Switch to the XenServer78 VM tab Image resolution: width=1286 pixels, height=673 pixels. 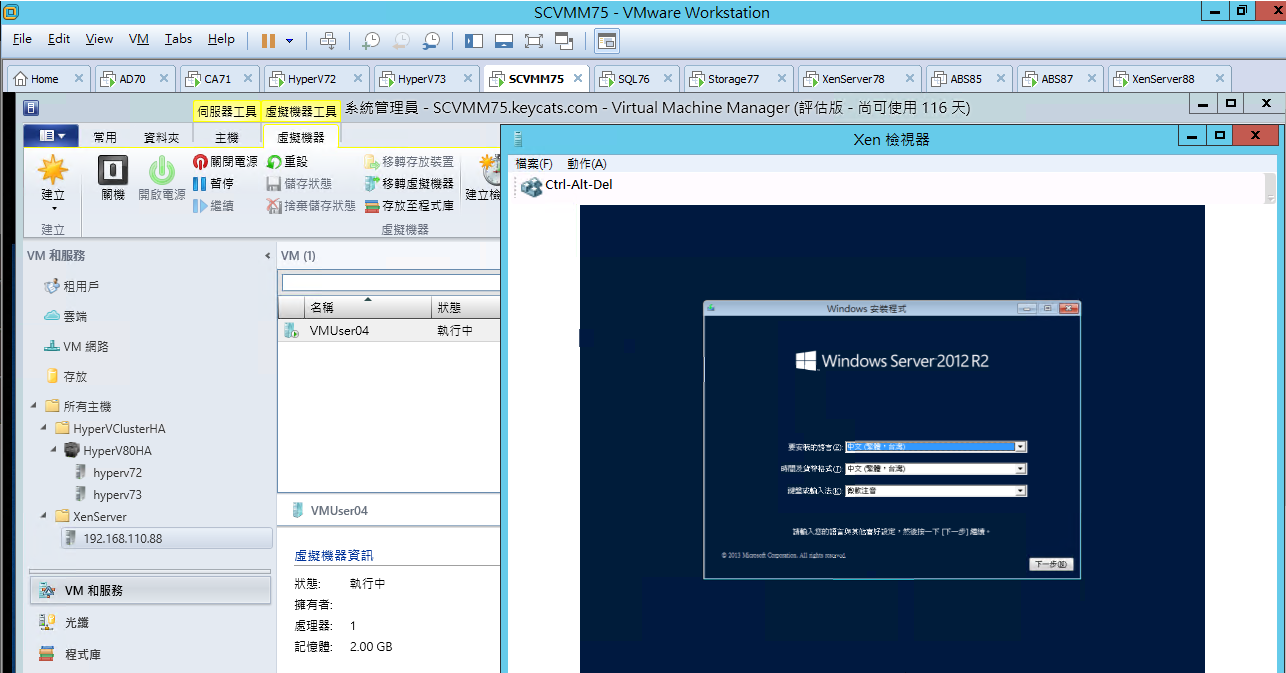click(852, 79)
